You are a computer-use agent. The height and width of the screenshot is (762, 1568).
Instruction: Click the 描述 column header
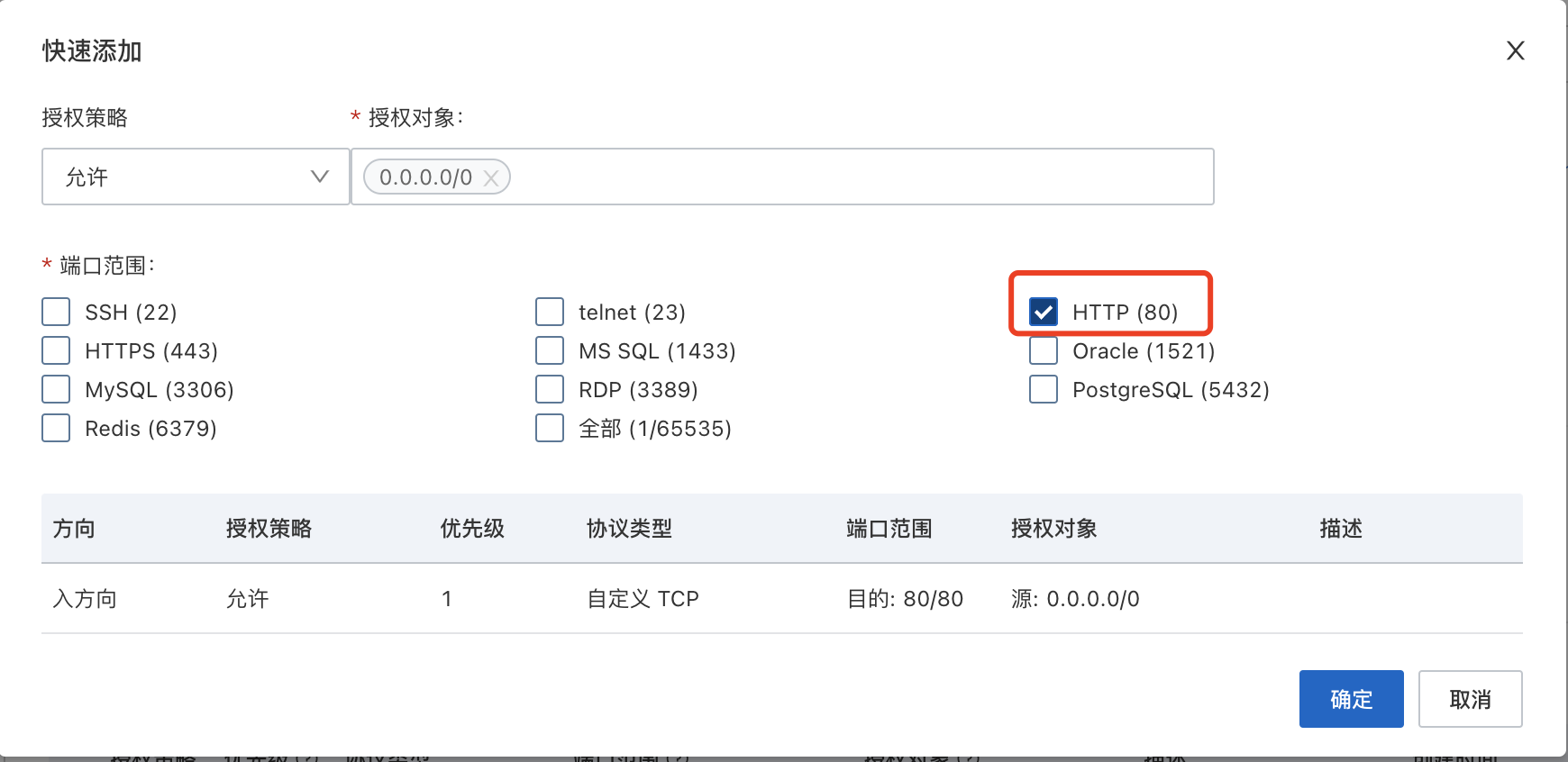point(1341,529)
